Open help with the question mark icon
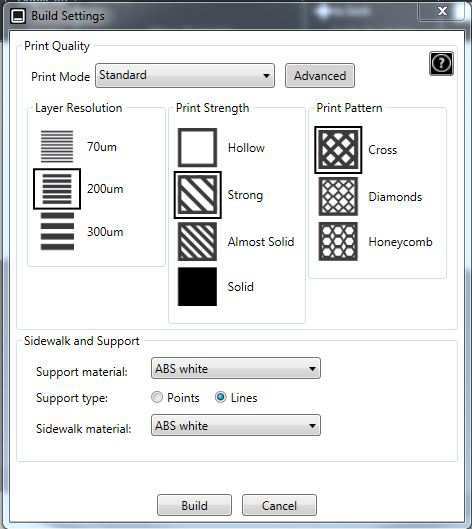This screenshot has height=529, width=472. coord(441,63)
